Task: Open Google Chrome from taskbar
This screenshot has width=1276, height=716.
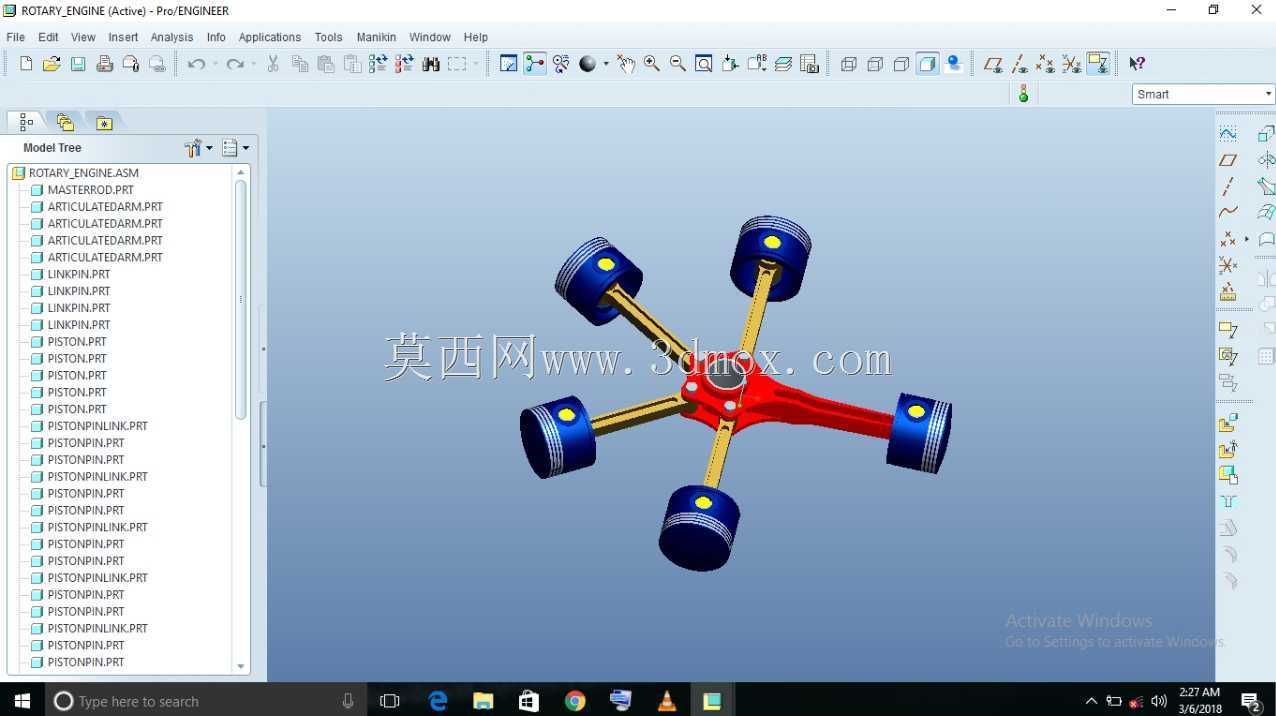Action: [x=575, y=701]
